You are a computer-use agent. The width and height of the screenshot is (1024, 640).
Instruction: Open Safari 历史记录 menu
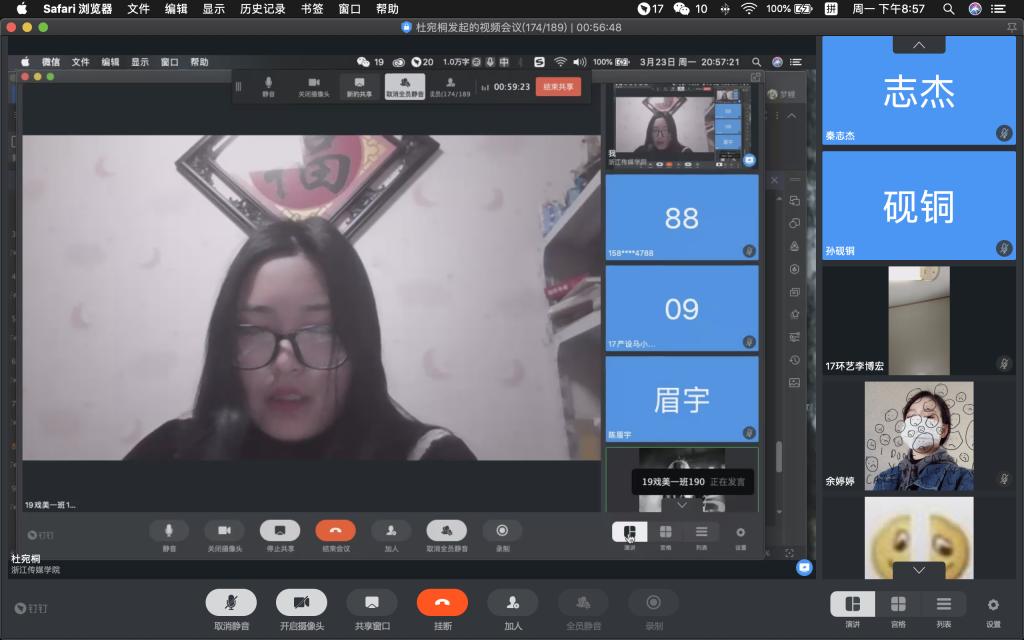(x=262, y=9)
